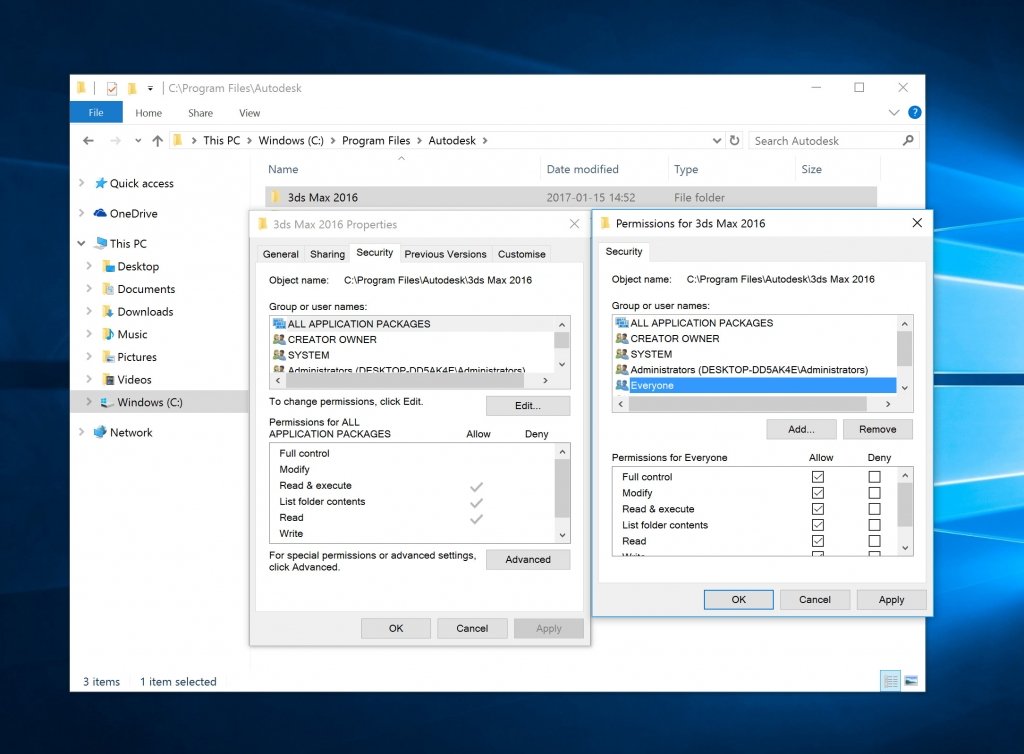The image size is (1024, 754).
Task: Check Deny for Modify permission
Action: pos(874,493)
